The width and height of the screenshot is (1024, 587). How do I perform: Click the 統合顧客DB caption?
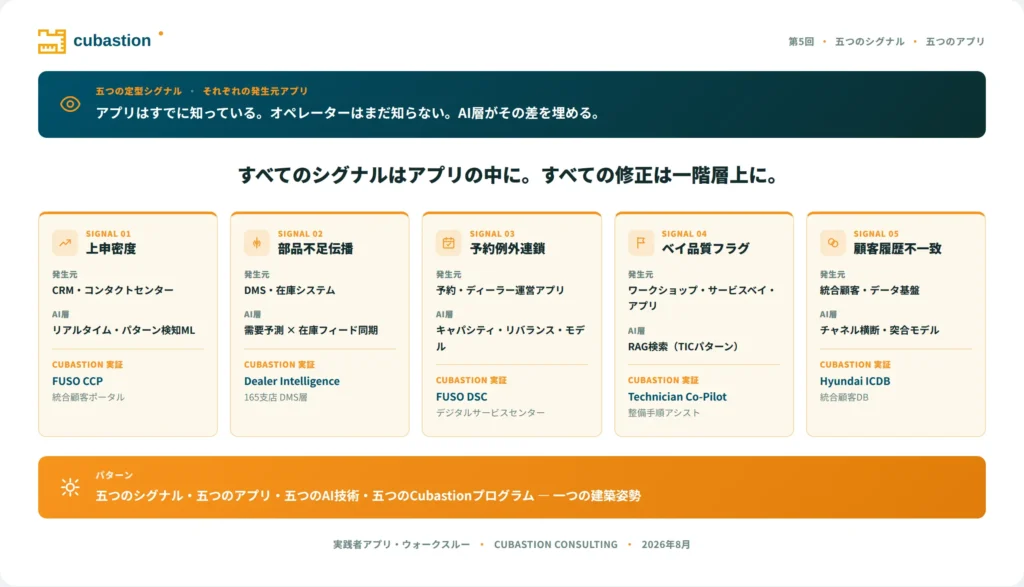point(844,397)
